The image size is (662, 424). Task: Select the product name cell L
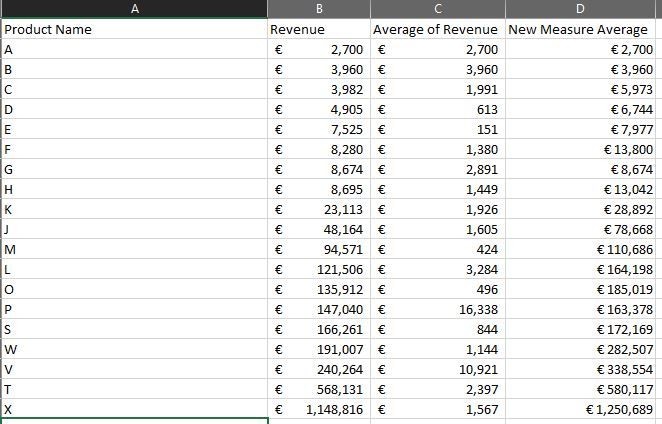134,269
